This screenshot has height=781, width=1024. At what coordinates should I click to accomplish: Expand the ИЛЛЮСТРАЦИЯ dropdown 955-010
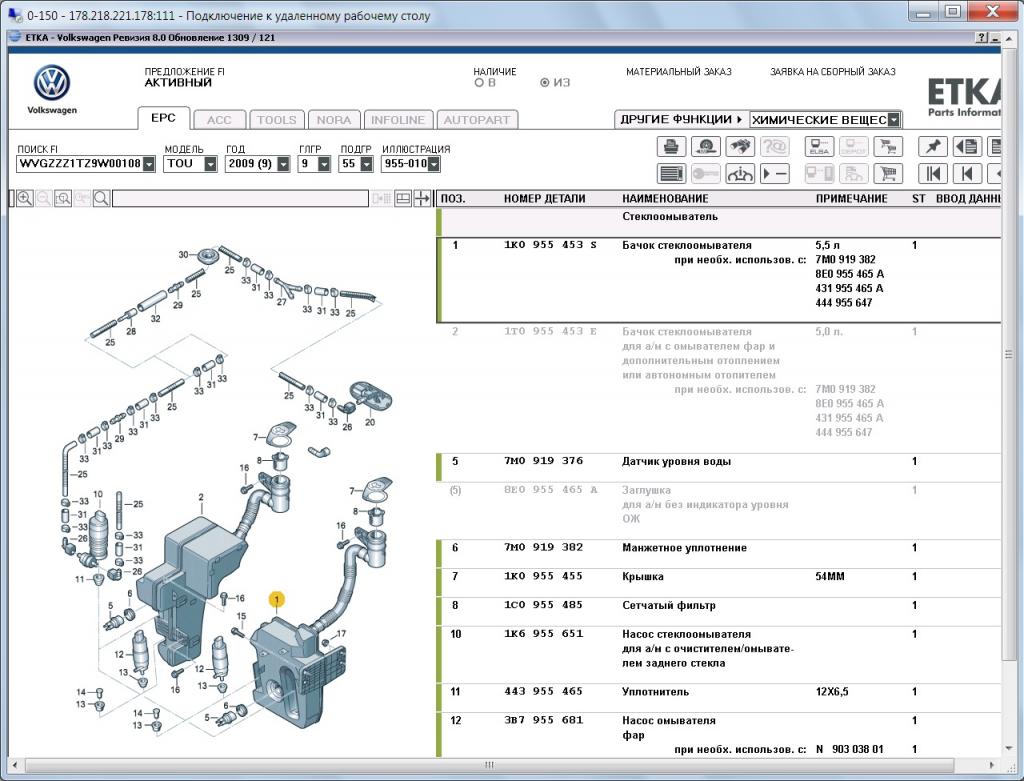(434, 164)
